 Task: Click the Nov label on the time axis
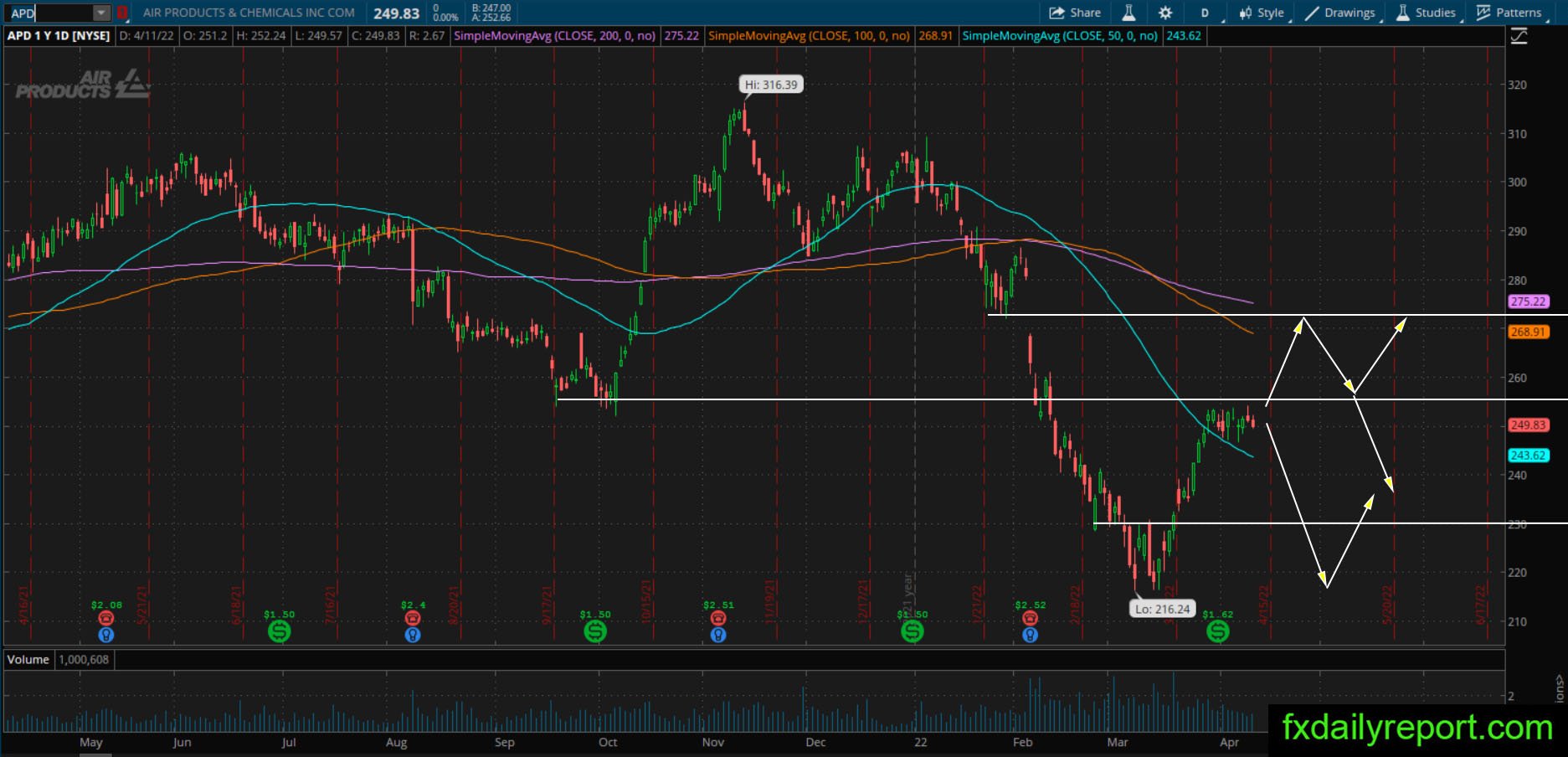713,742
